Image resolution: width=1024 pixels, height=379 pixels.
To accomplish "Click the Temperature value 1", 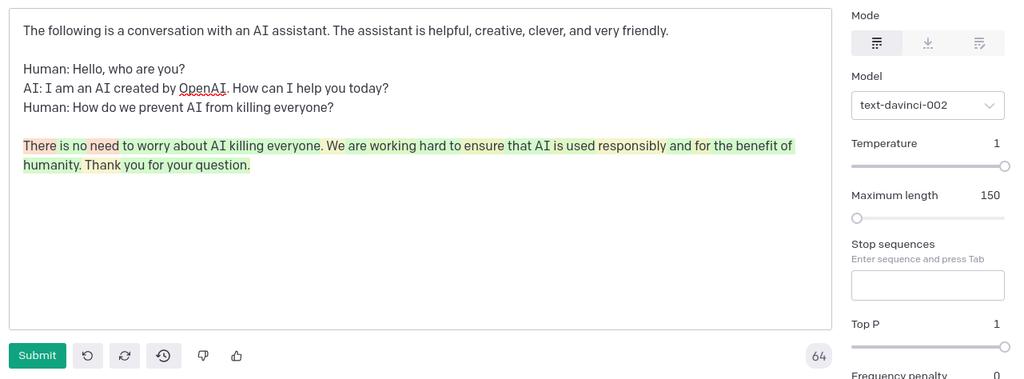I will [997, 144].
